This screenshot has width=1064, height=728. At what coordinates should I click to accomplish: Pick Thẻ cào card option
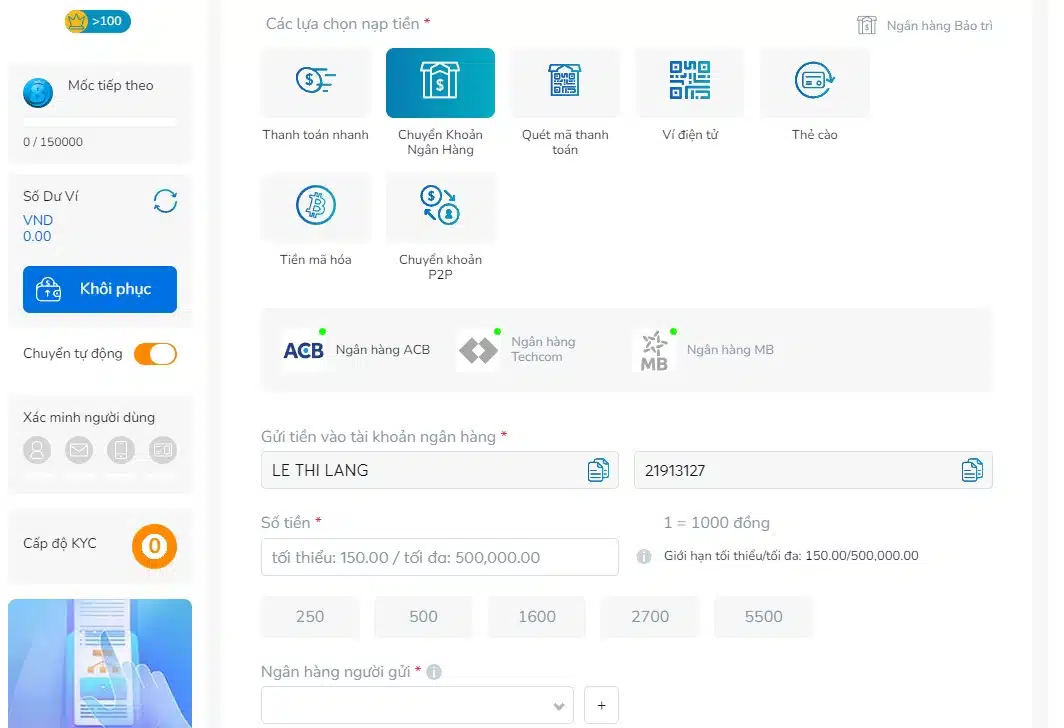(x=814, y=83)
